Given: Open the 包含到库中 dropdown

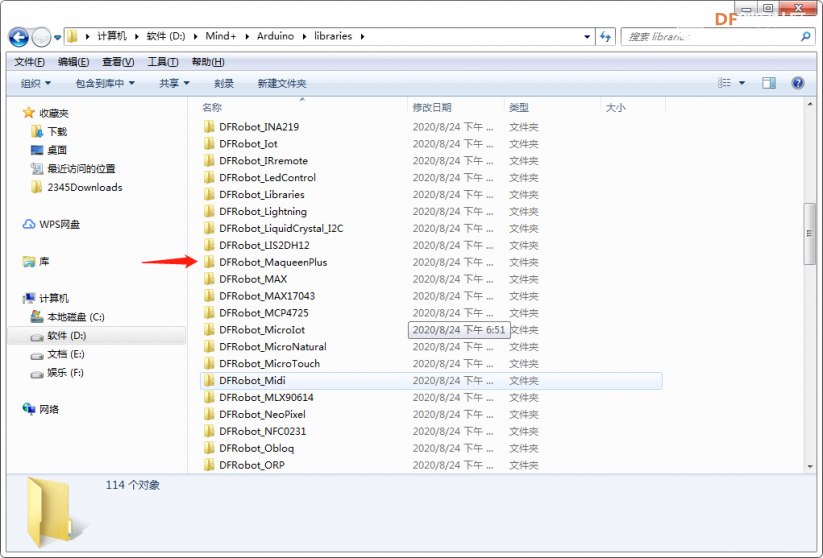Looking at the screenshot, I should [105, 83].
